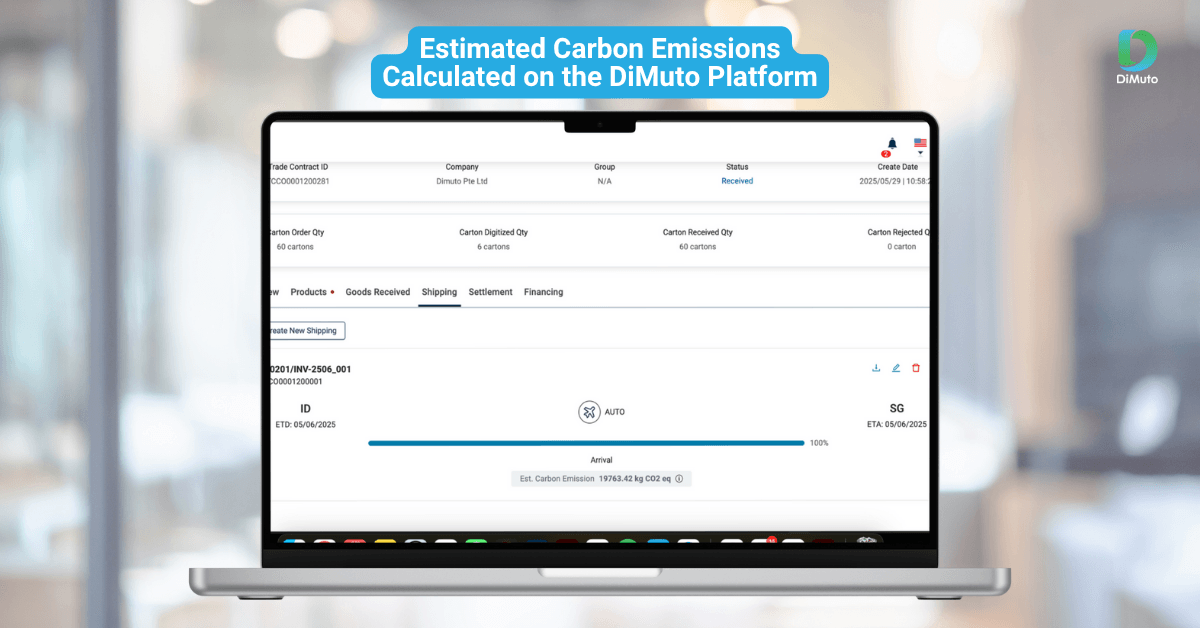Click the airplane transport mode icon
This screenshot has height=628, width=1200.
pos(589,412)
